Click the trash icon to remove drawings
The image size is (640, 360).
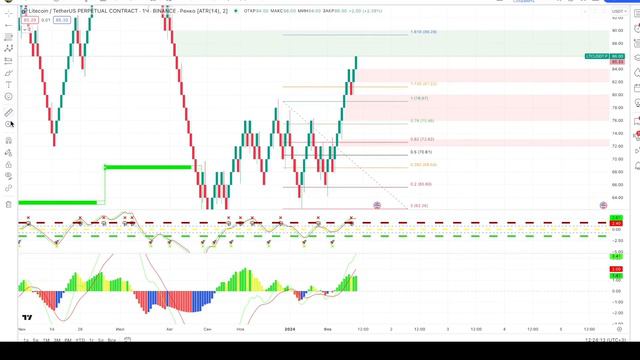point(9,204)
